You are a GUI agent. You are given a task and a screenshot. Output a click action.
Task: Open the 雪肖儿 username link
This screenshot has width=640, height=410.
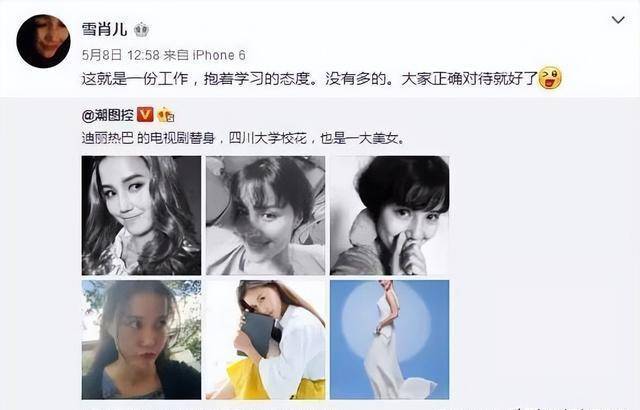click(104, 29)
